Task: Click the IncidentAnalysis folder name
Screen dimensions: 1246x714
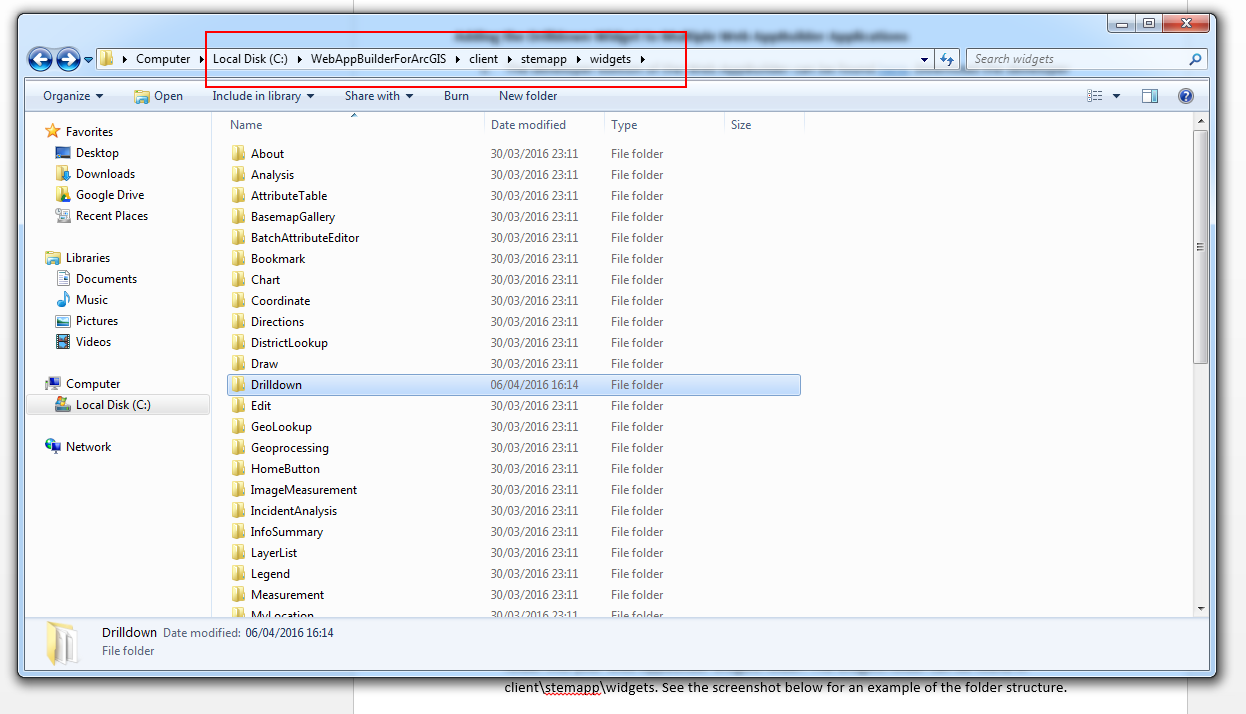Action: coord(293,511)
